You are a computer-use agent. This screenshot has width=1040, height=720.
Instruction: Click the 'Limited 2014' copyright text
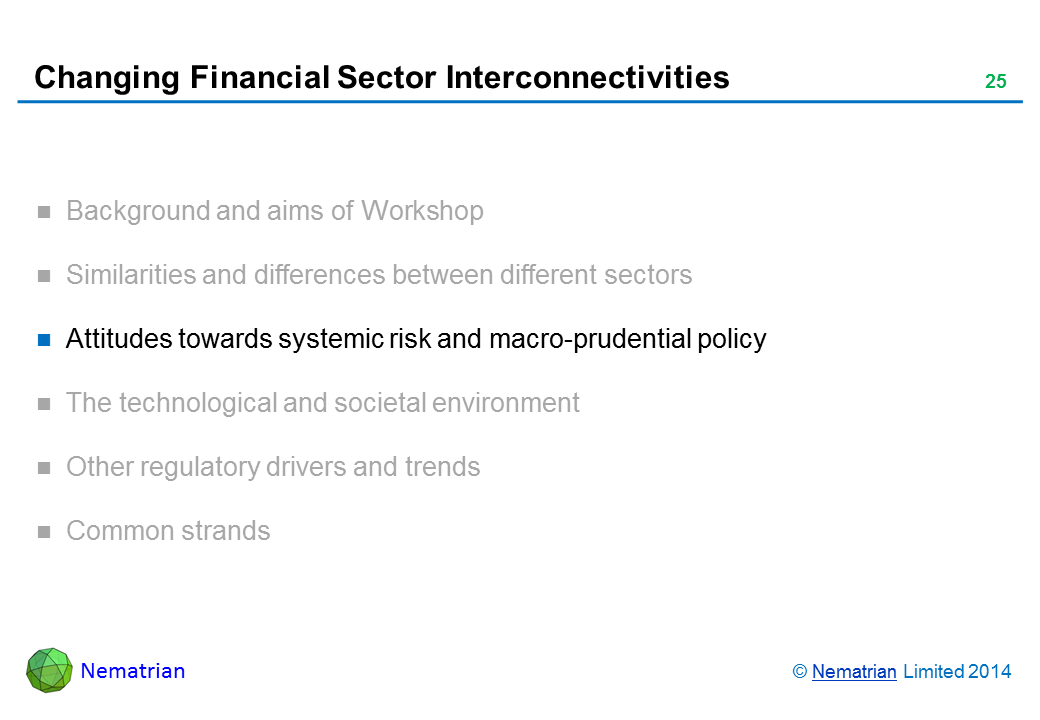957,672
